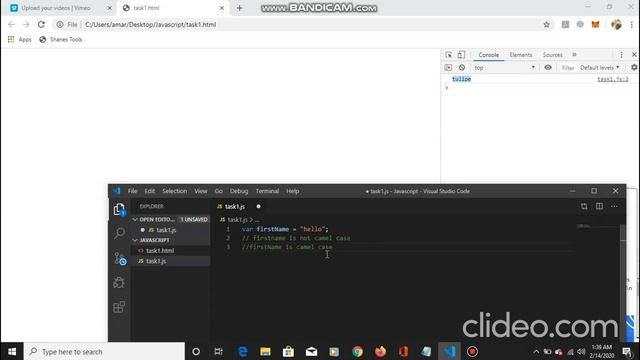640x360 pixels.
Task: Click the Chrome address bar URL
Action: pyautogui.click(x=150, y=24)
